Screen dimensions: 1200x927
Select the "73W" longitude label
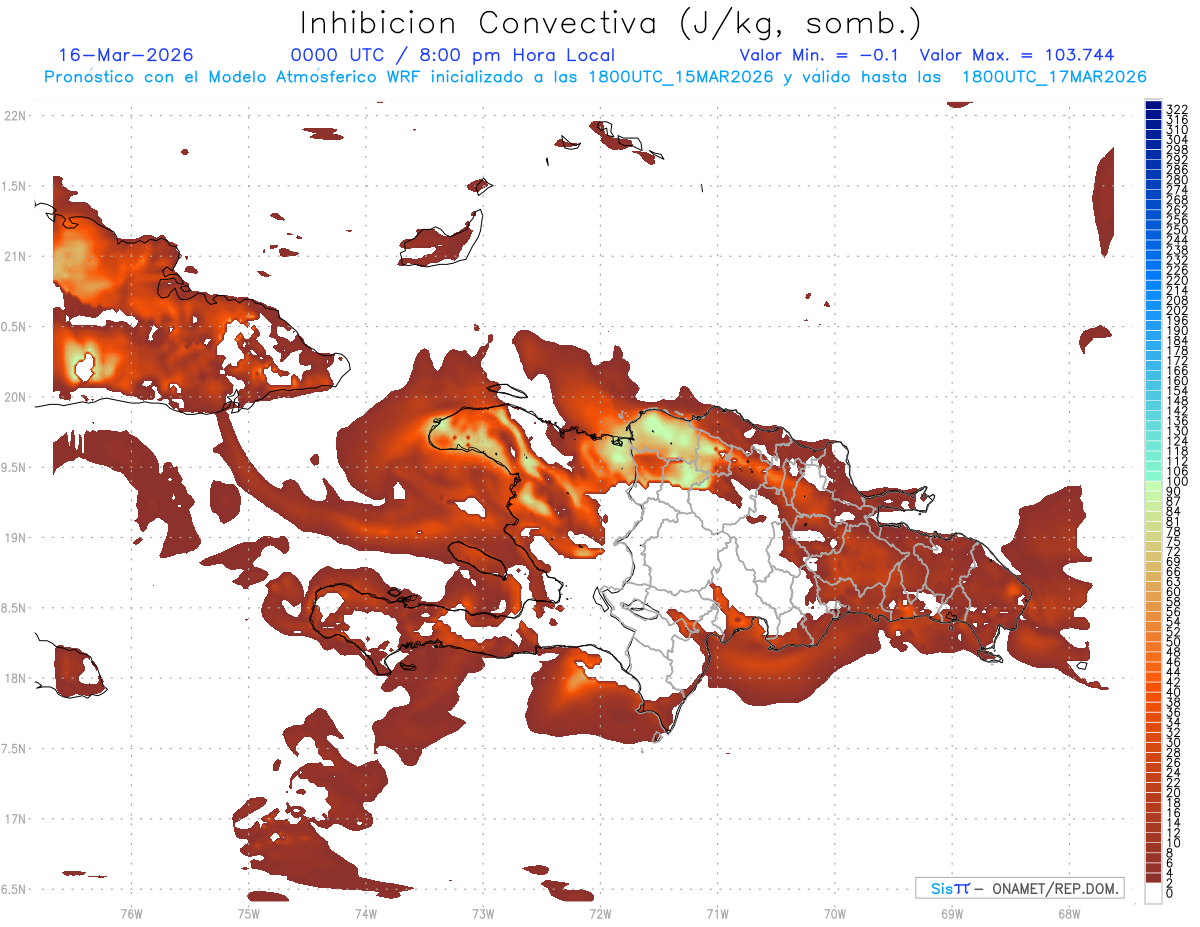(x=483, y=913)
